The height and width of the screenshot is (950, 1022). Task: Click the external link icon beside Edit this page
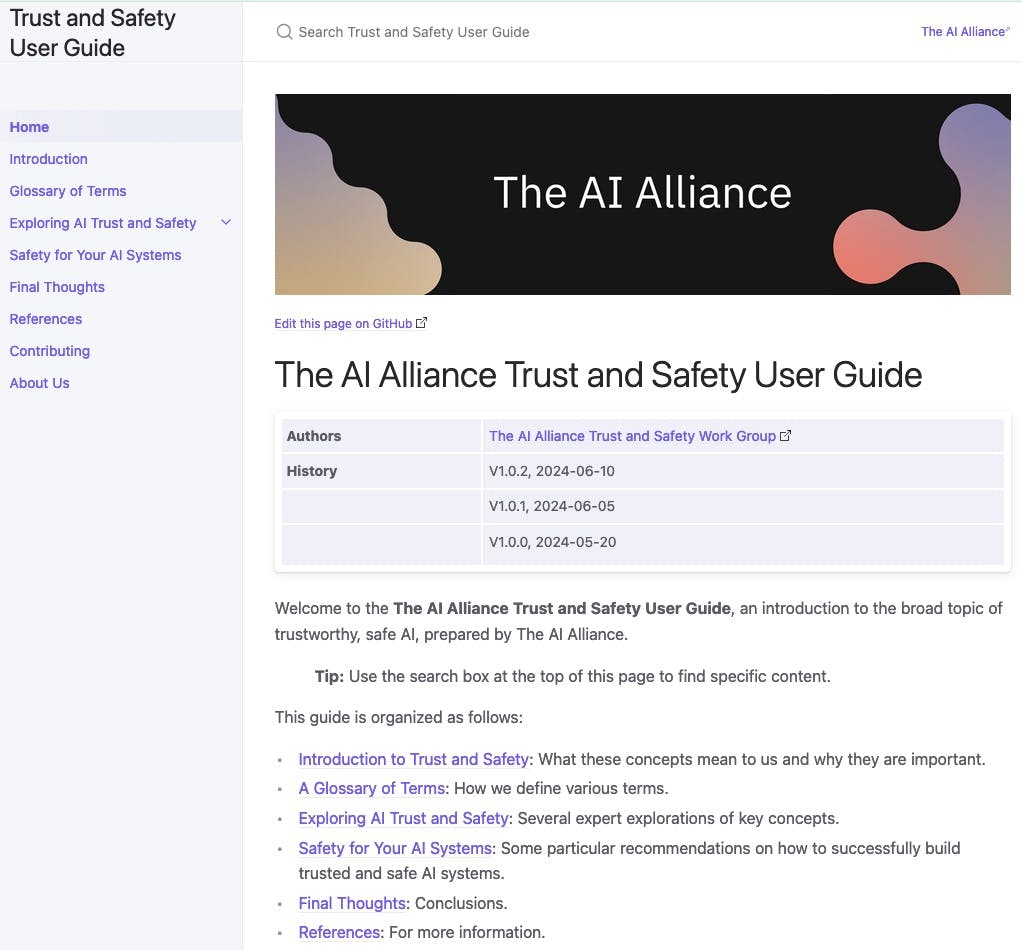coord(420,322)
